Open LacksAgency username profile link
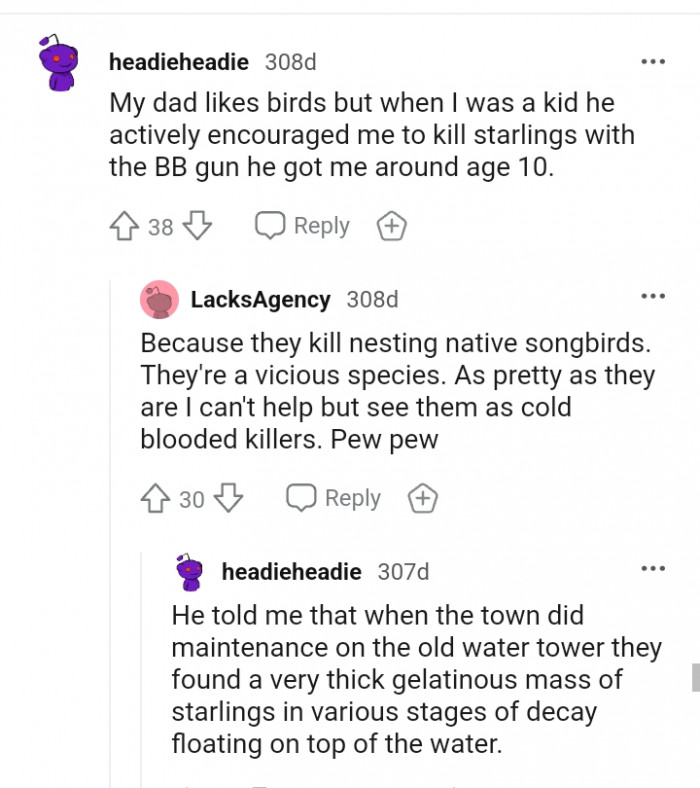700x788 pixels. [260, 299]
